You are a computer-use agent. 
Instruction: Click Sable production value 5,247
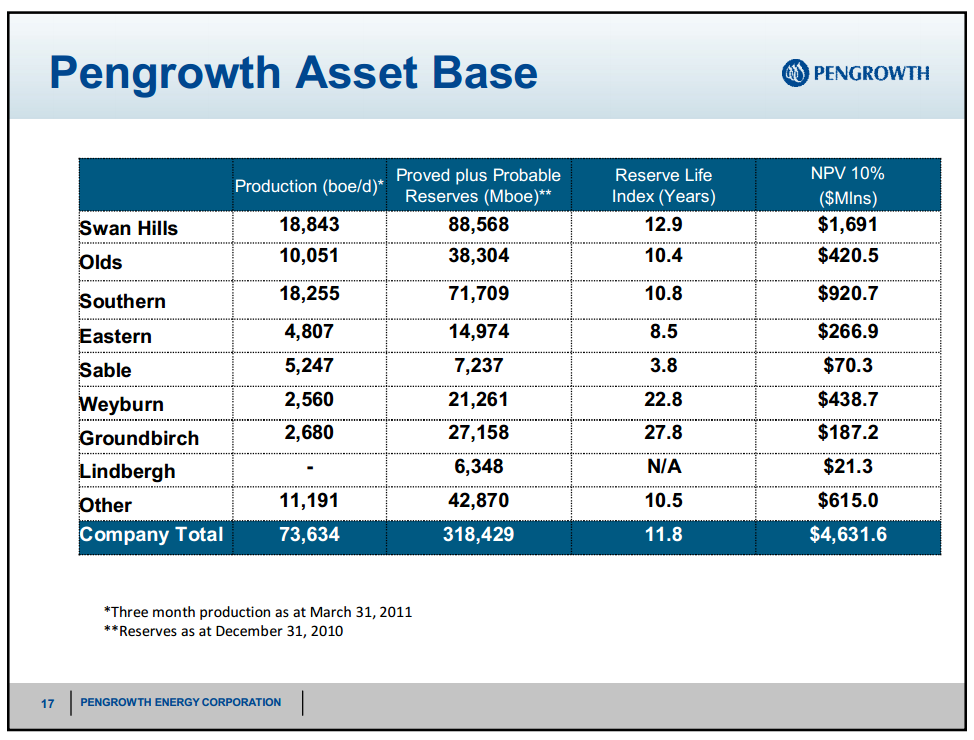tap(309, 365)
